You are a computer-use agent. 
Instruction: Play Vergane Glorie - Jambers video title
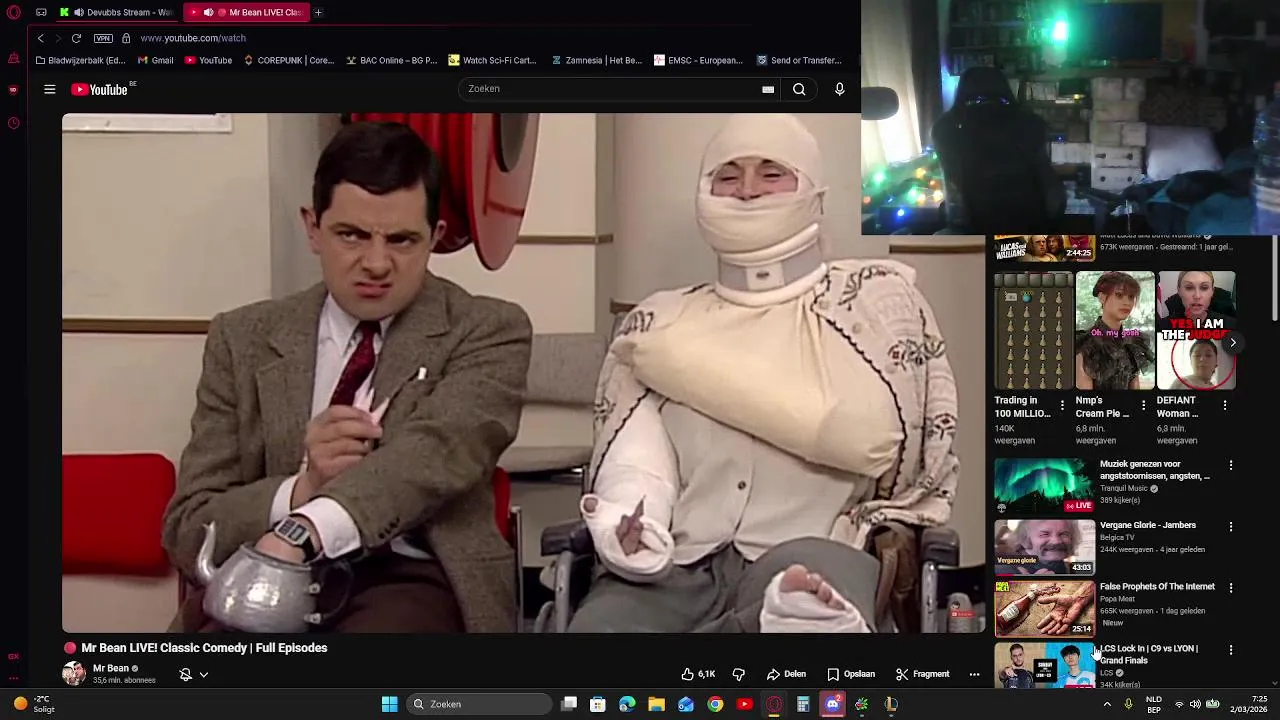tap(1148, 525)
